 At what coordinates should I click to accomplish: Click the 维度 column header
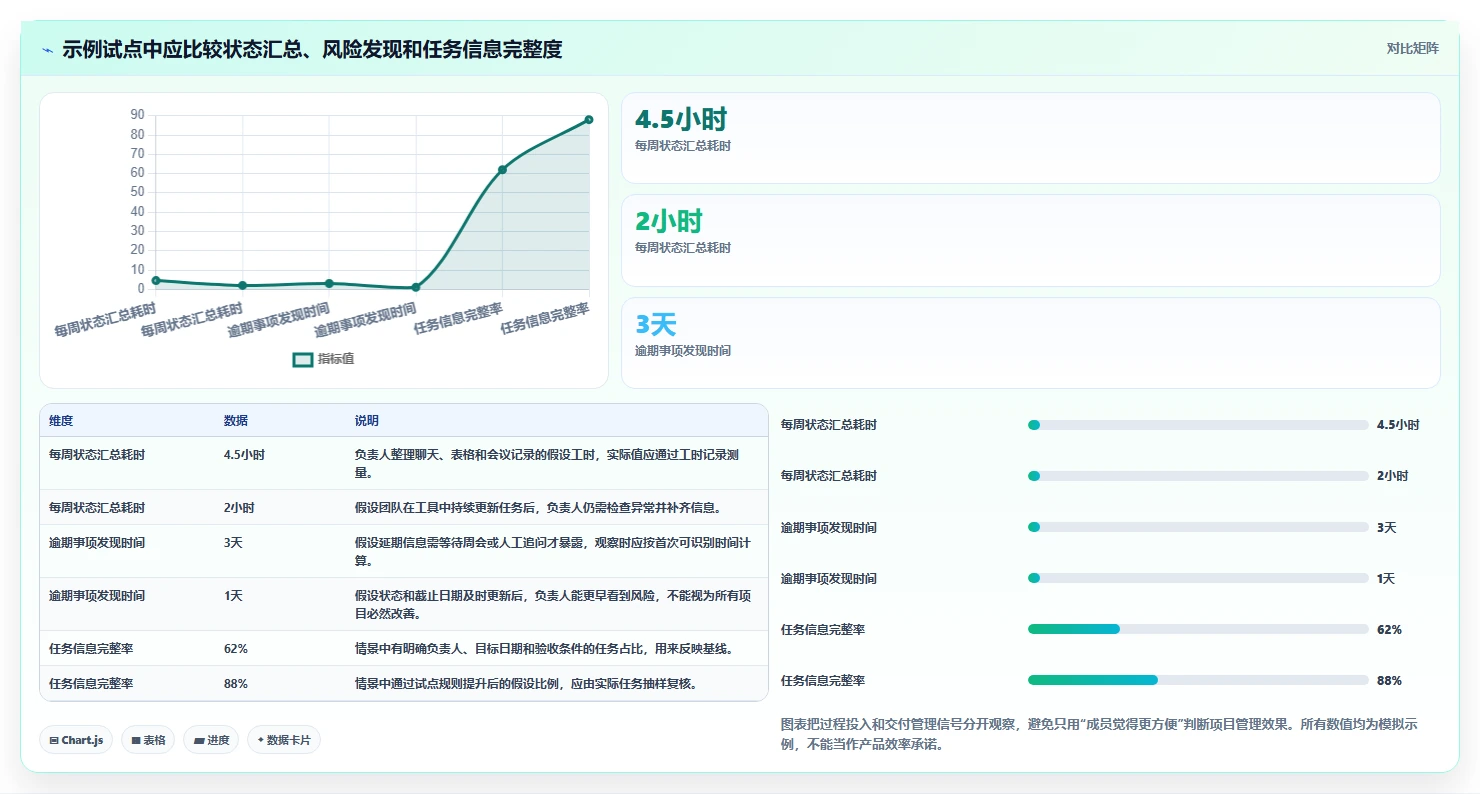click(61, 421)
